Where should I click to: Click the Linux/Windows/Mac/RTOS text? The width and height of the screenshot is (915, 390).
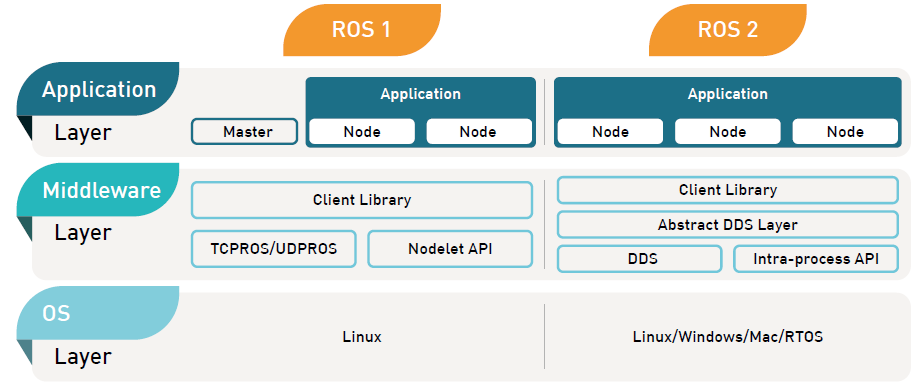pos(728,337)
